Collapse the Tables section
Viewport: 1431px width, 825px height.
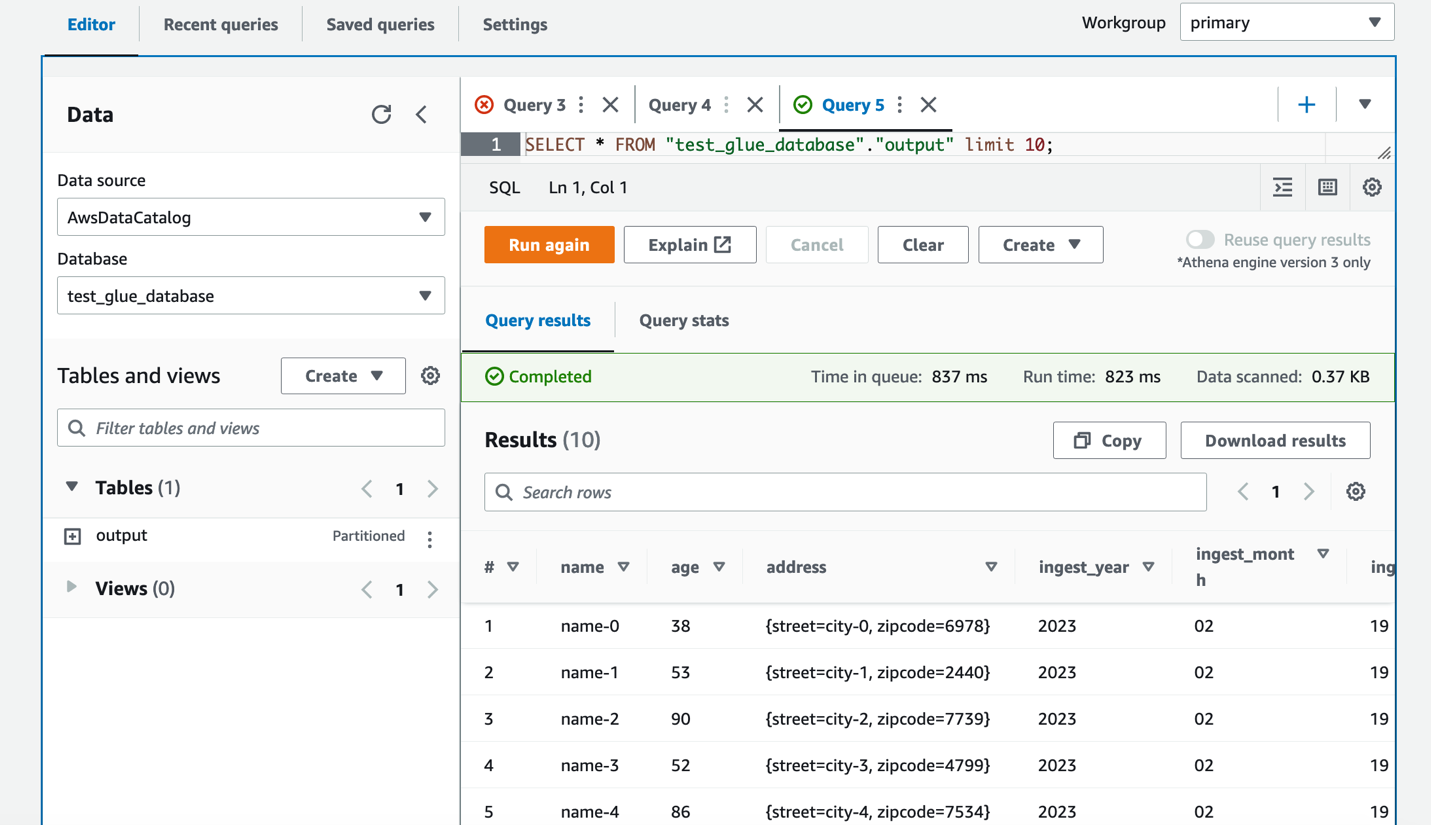pyautogui.click(x=70, y=487)
